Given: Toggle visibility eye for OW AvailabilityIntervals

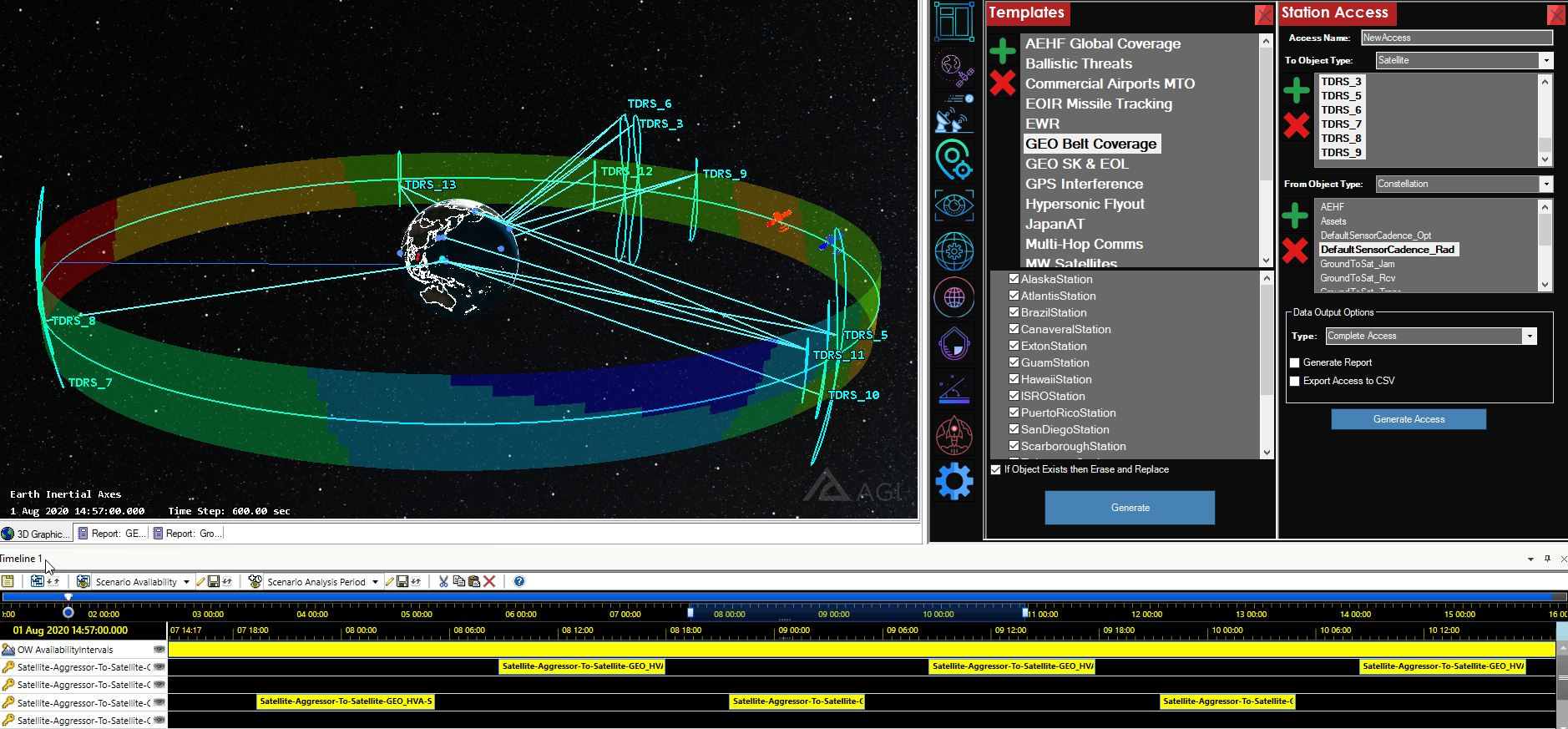Looking at the screenshot, I should click(159, 649).
